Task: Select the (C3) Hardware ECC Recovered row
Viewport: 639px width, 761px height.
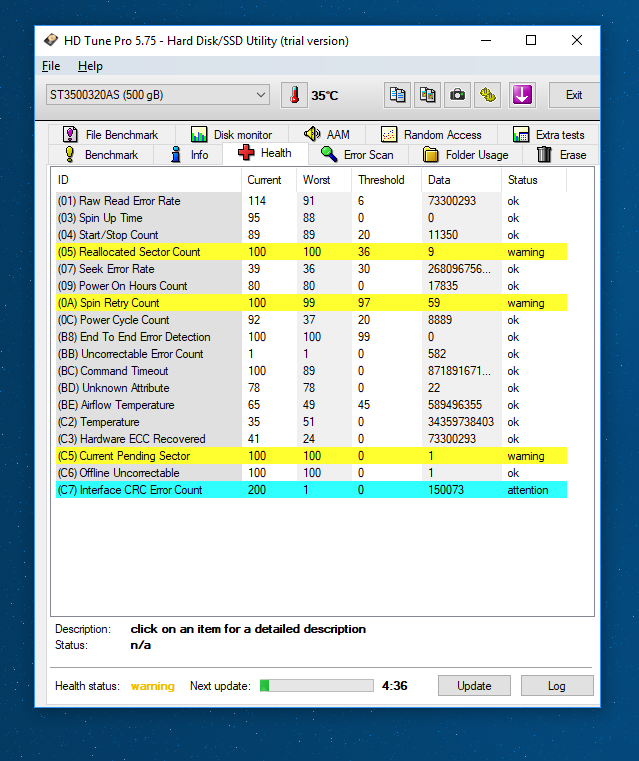Action: [x=311, y=439]
